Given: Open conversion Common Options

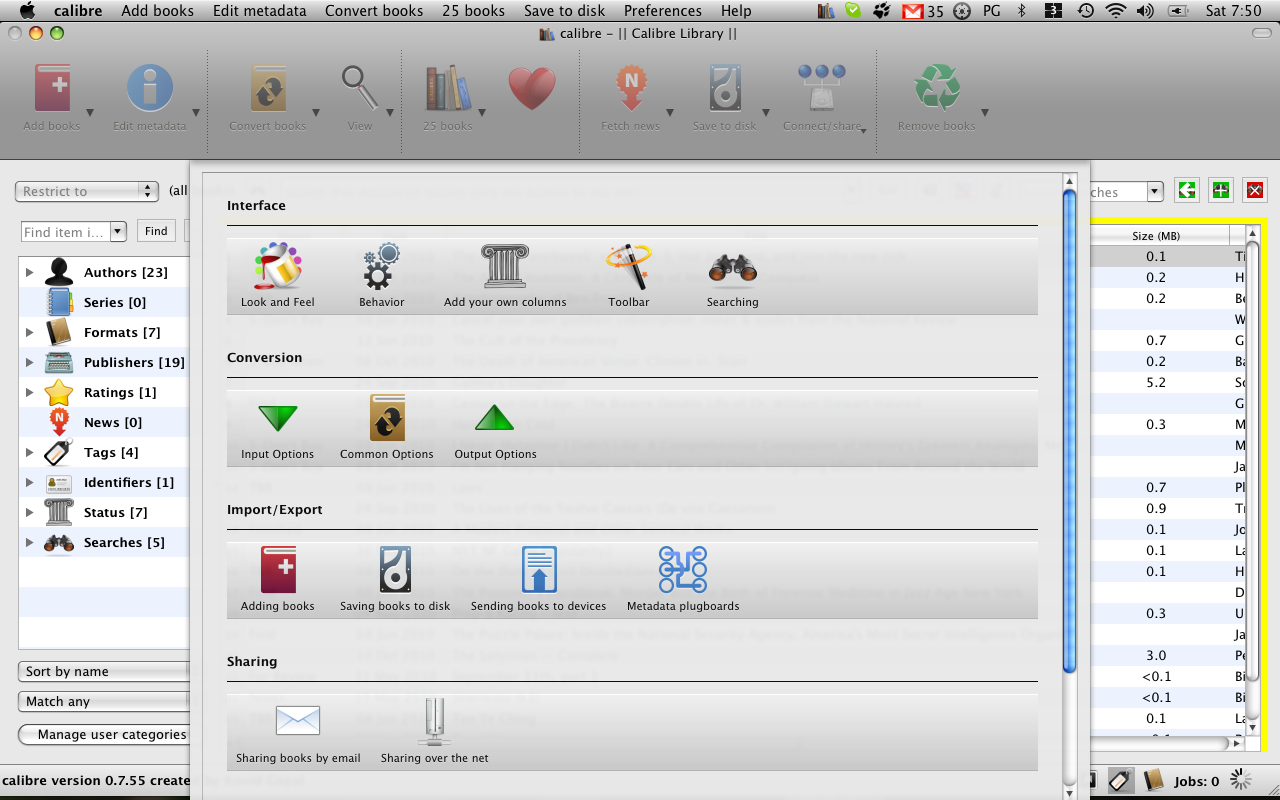Looking at the screenshot, I should click(387, 427).
